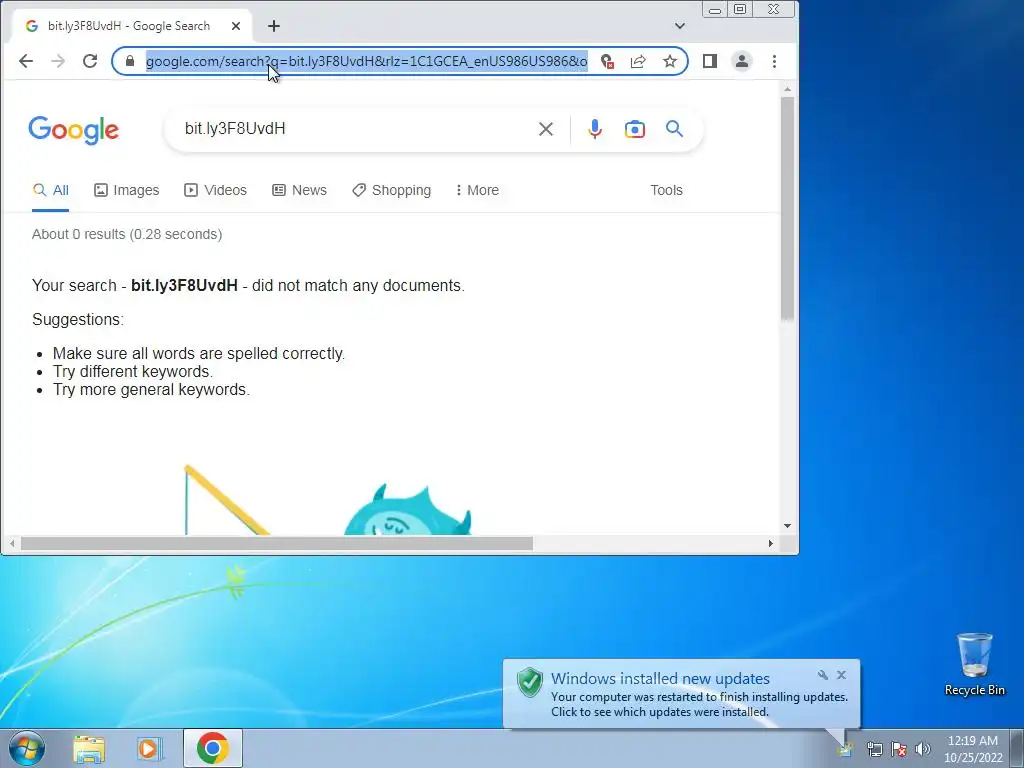
Task: Click the Chrome taskbar button
Action: click(x=213, y=748)
